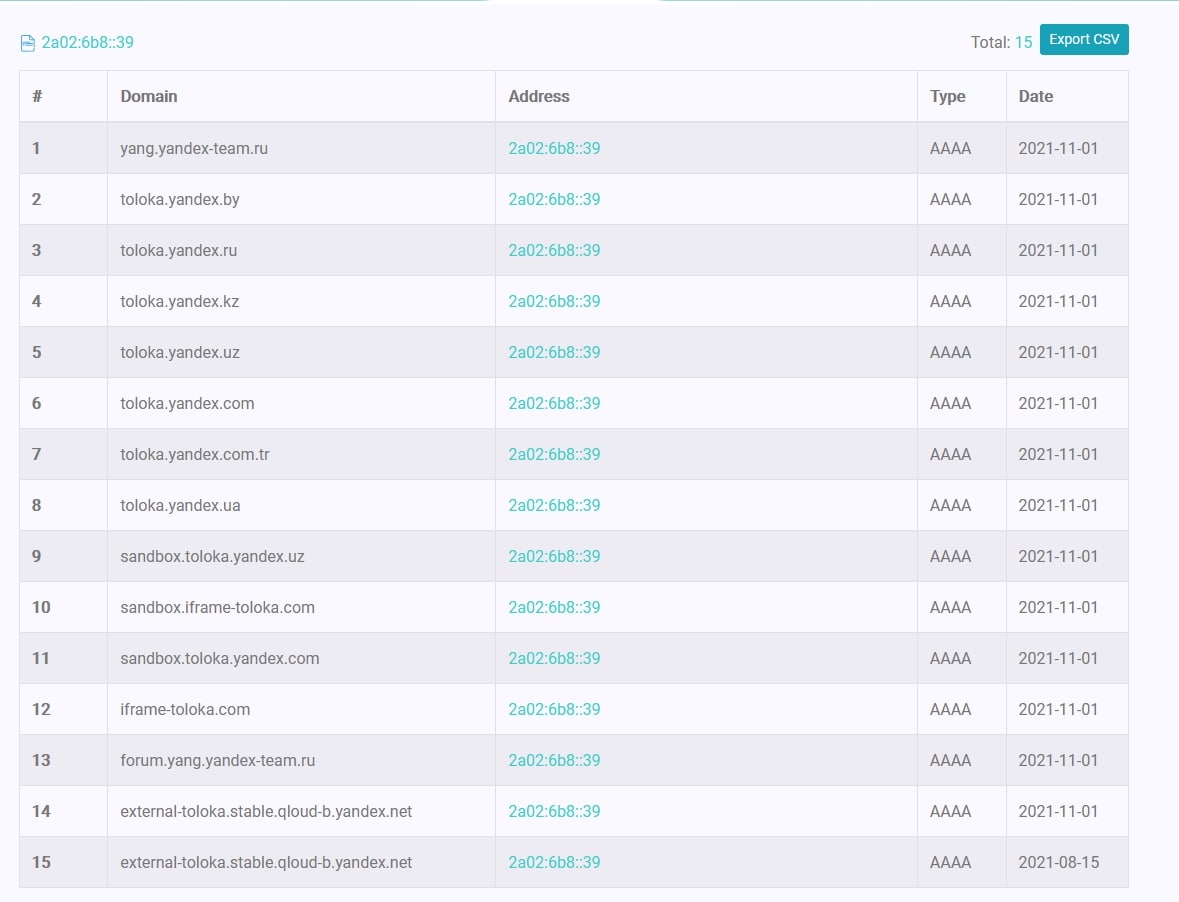Viewport: 1179px width, 902px height.
Task: Click the Date column header
Action: point(1035,96)
